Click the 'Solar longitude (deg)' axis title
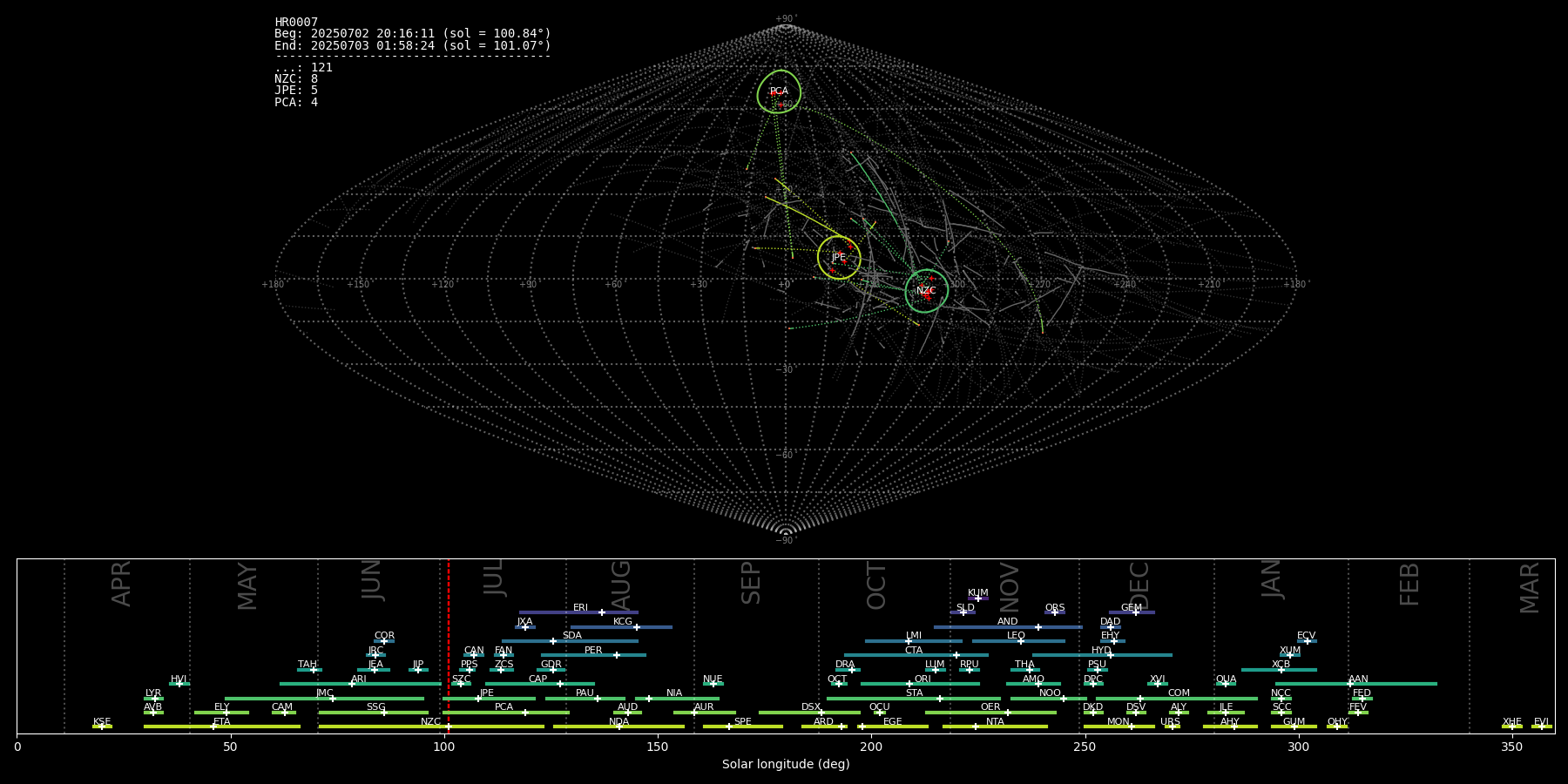The height and width of the screenshot is (784, 1568). 786,764
